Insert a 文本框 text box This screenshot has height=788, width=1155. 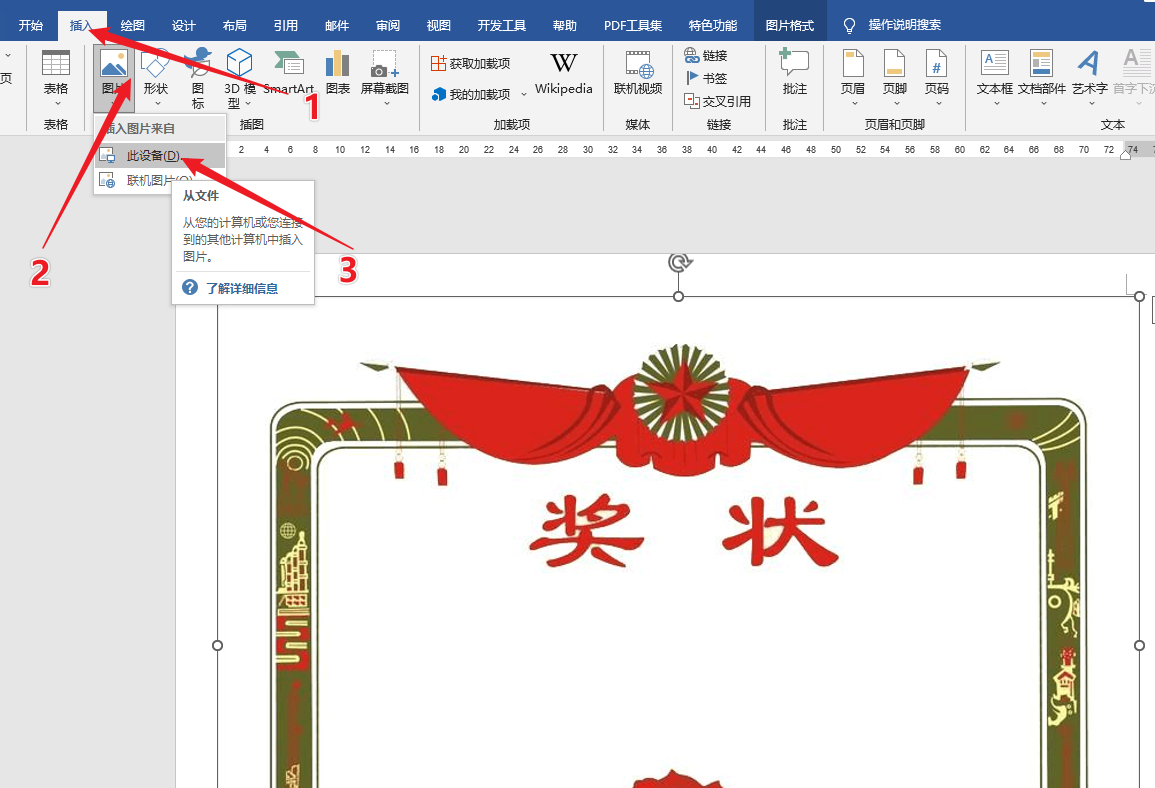point(994,77)
